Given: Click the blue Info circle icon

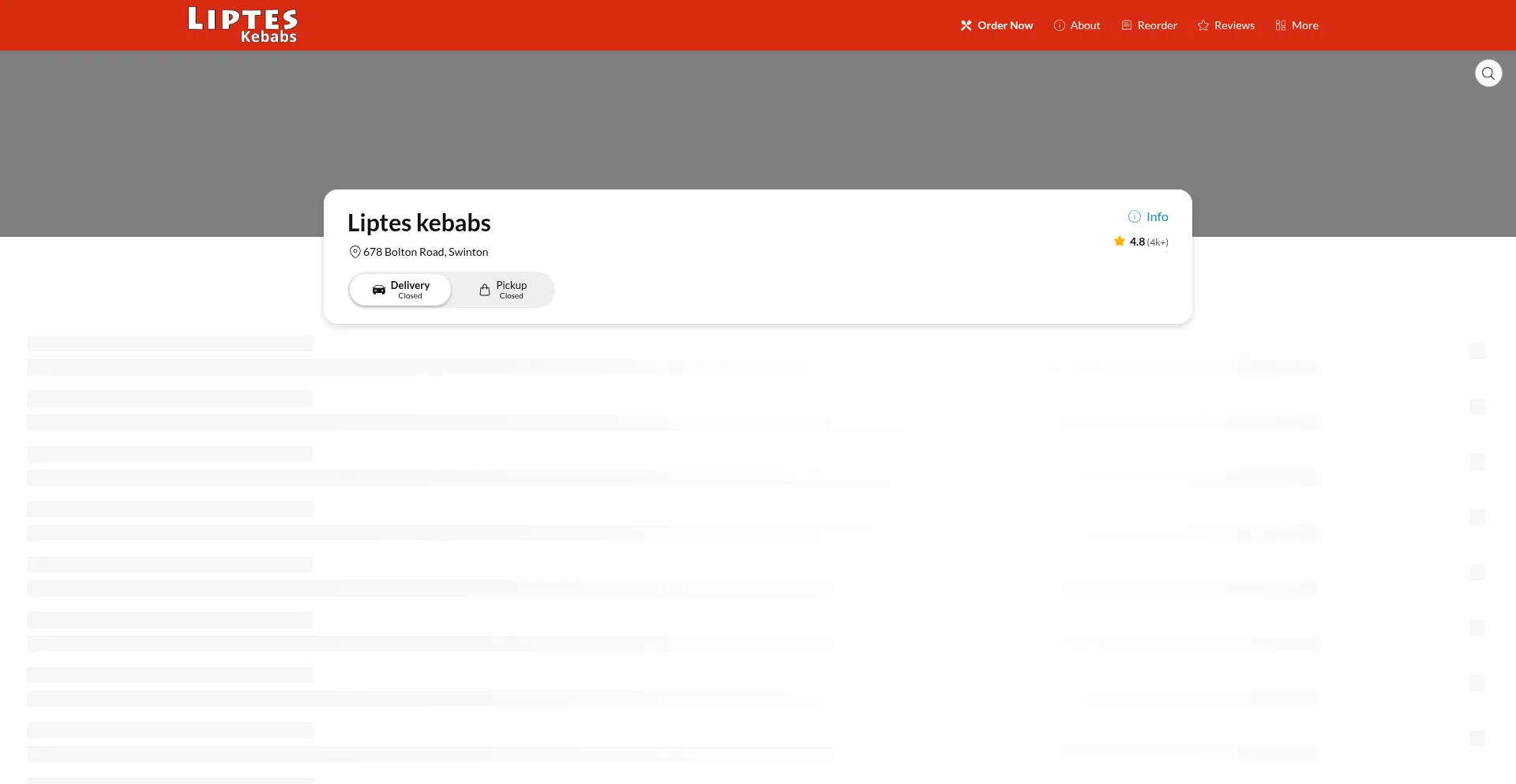Looking at the screenshot, I should 1135,216.
